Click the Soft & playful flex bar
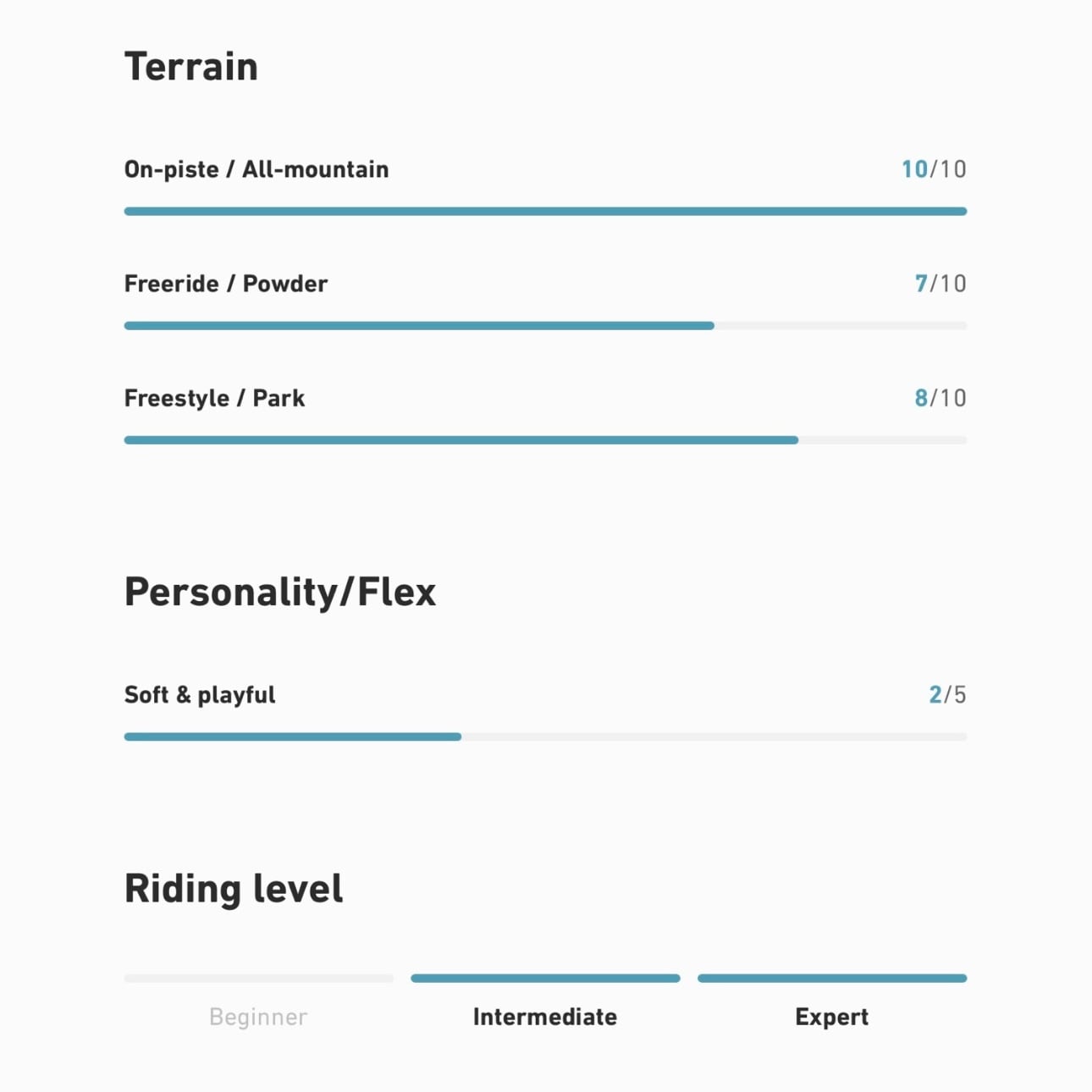The image size is (1092, 1092). point(545,737)
